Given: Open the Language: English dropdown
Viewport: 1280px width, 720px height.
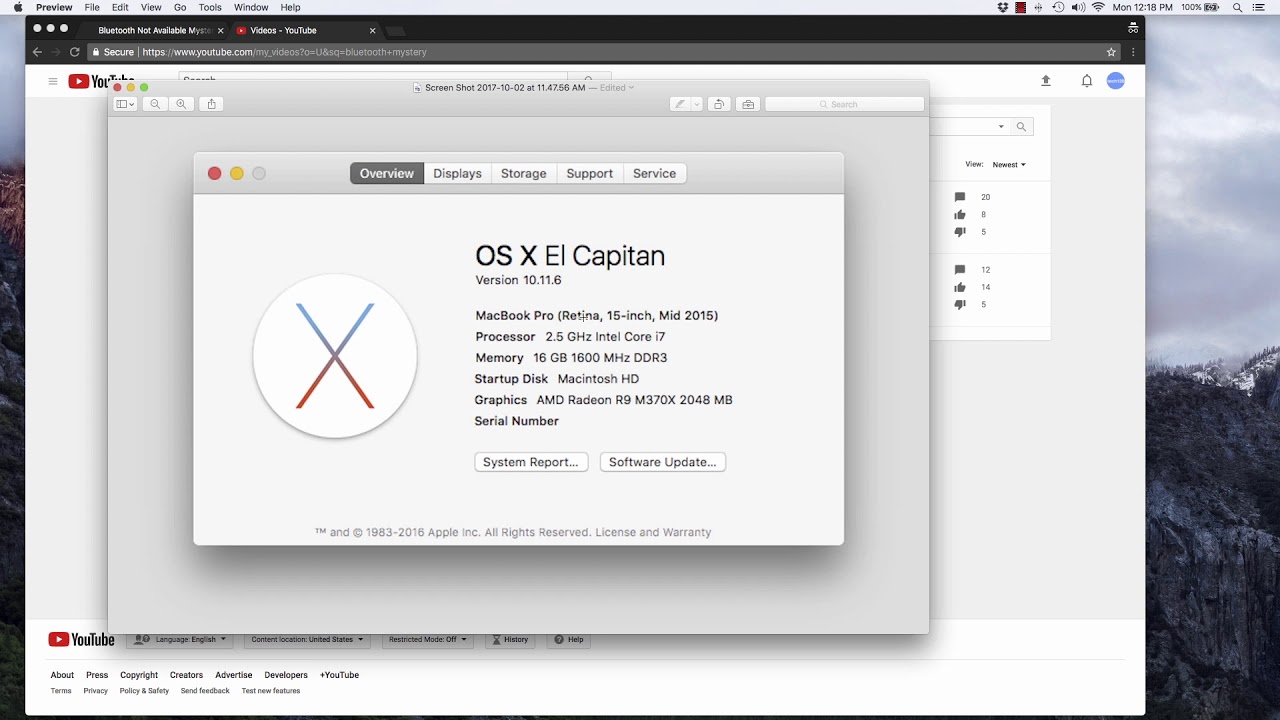Looking at the screenshot, I should tap(180, 640).
